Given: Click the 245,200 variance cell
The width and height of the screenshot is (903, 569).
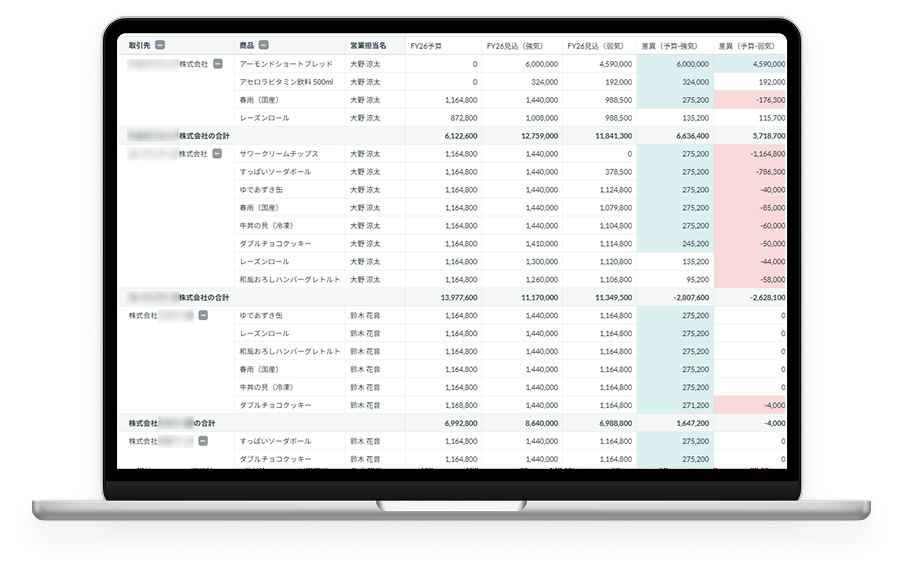Looking at the screenshot, I should pos(675,244).
